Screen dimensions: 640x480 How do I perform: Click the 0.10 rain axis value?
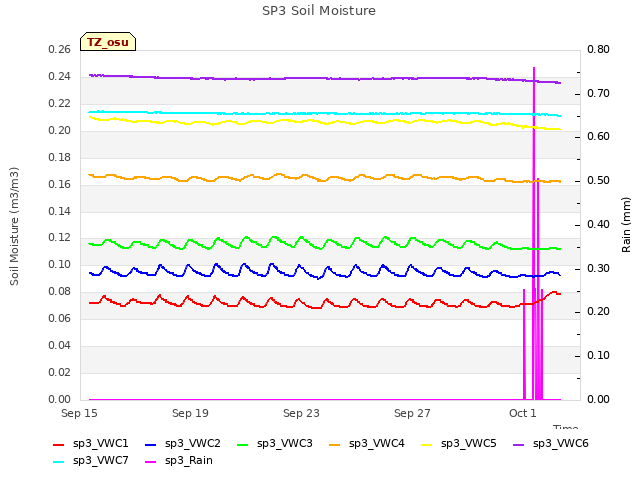(598, 356)
